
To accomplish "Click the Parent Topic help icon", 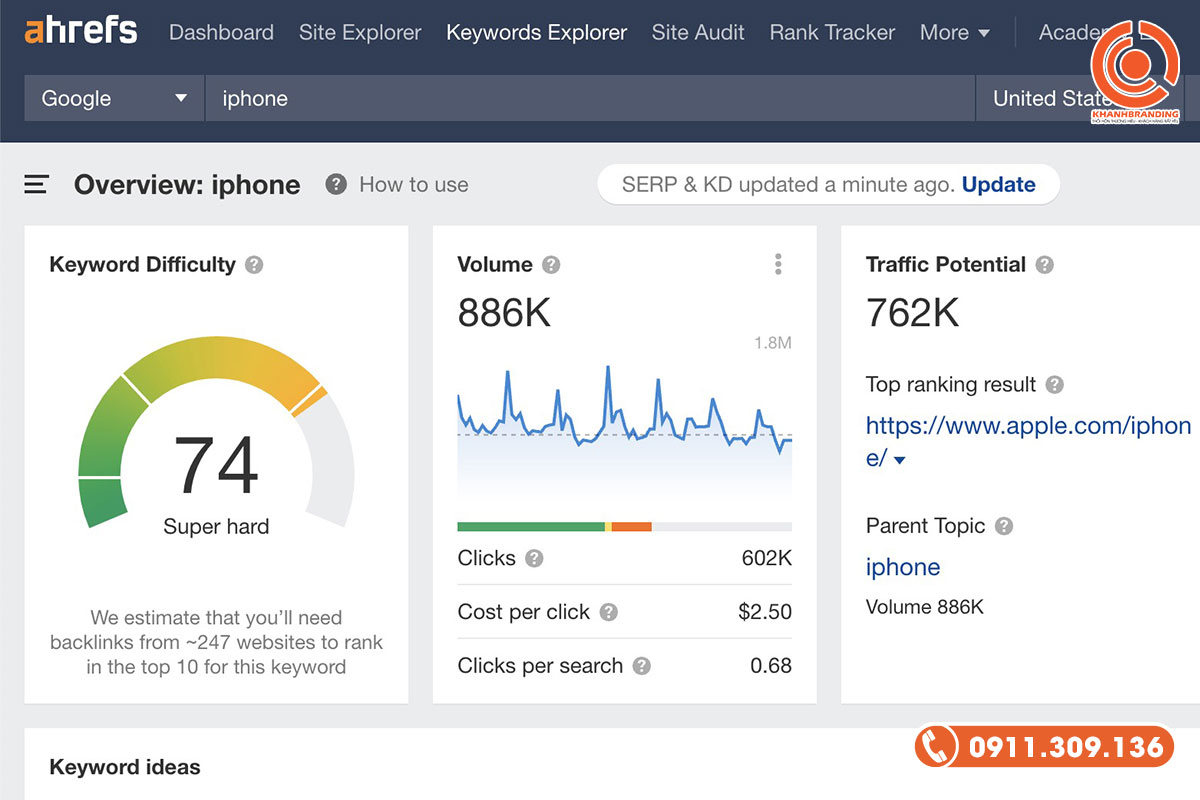I will (x=1004, y=526).
